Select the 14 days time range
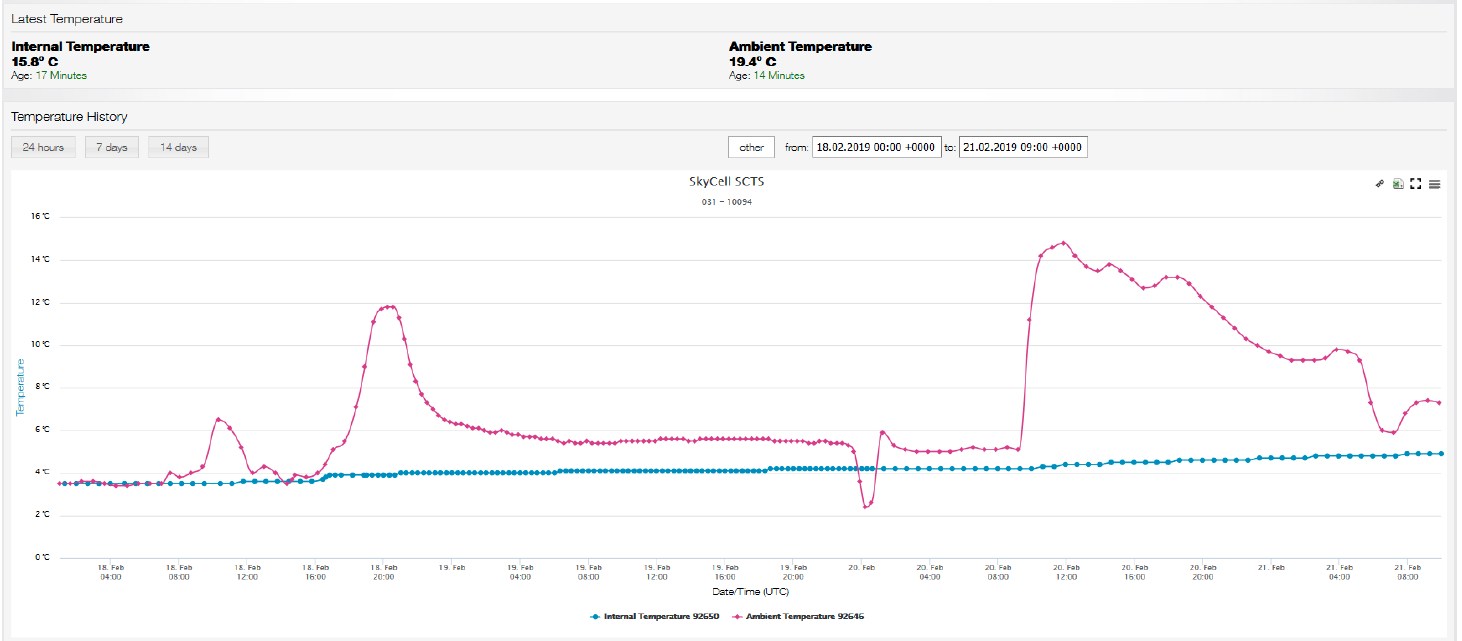1462x641 pixels. [x=178, y=147]
